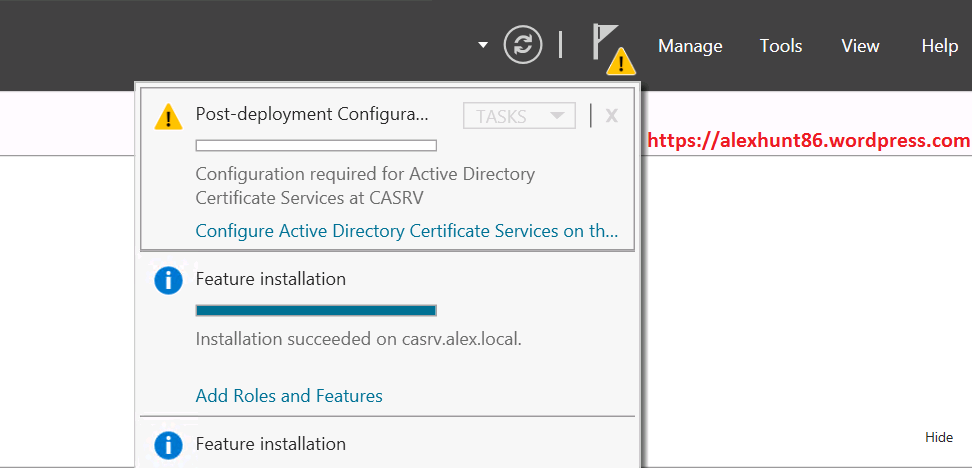Click the Hide link
The width and height of the screenshot is (972, 468).
pyautogui.click(x=938, y=437)
